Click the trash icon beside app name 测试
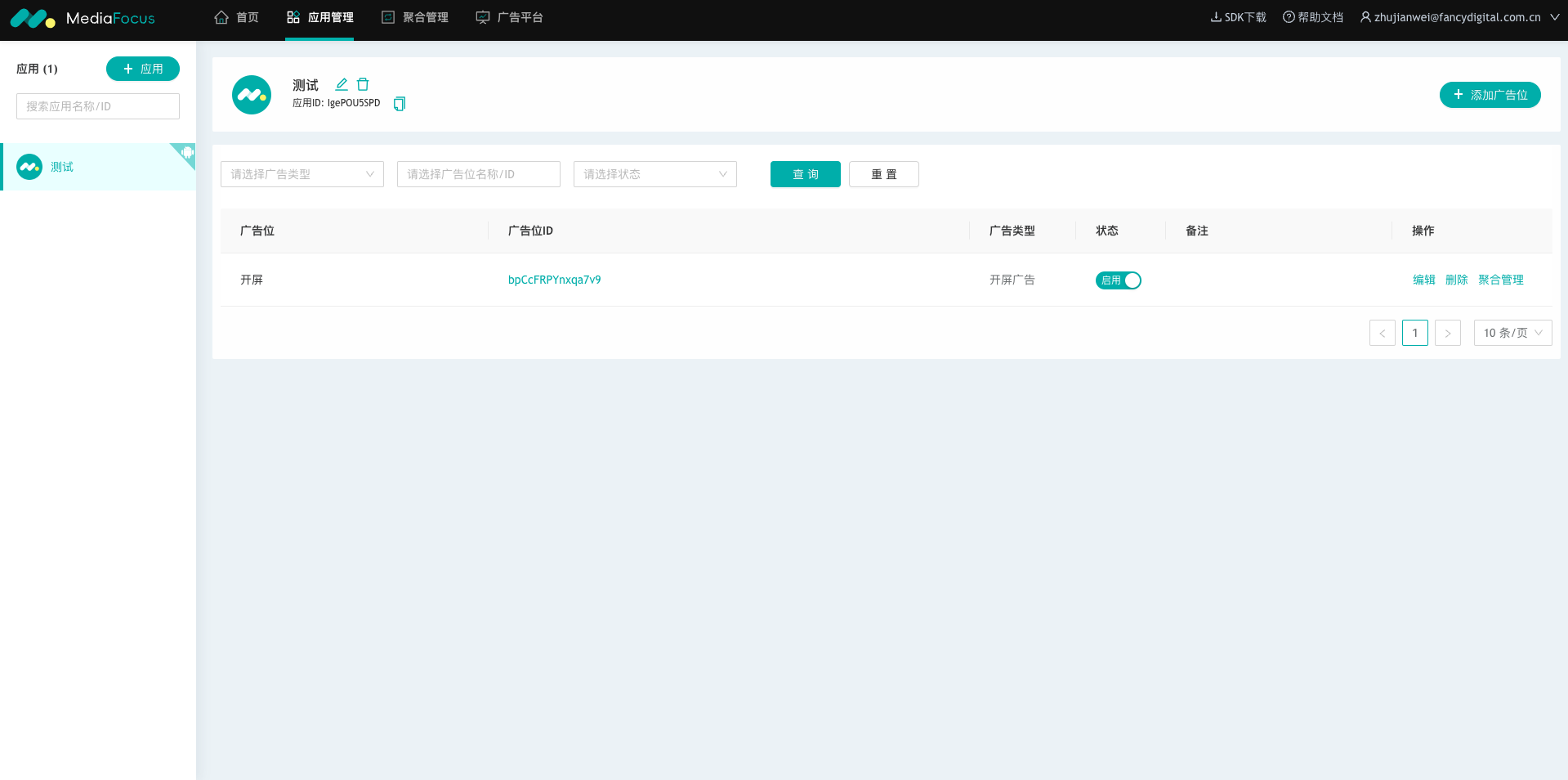Image resolution: width=1568 pixels, height=780 pixels. [363, 84]
